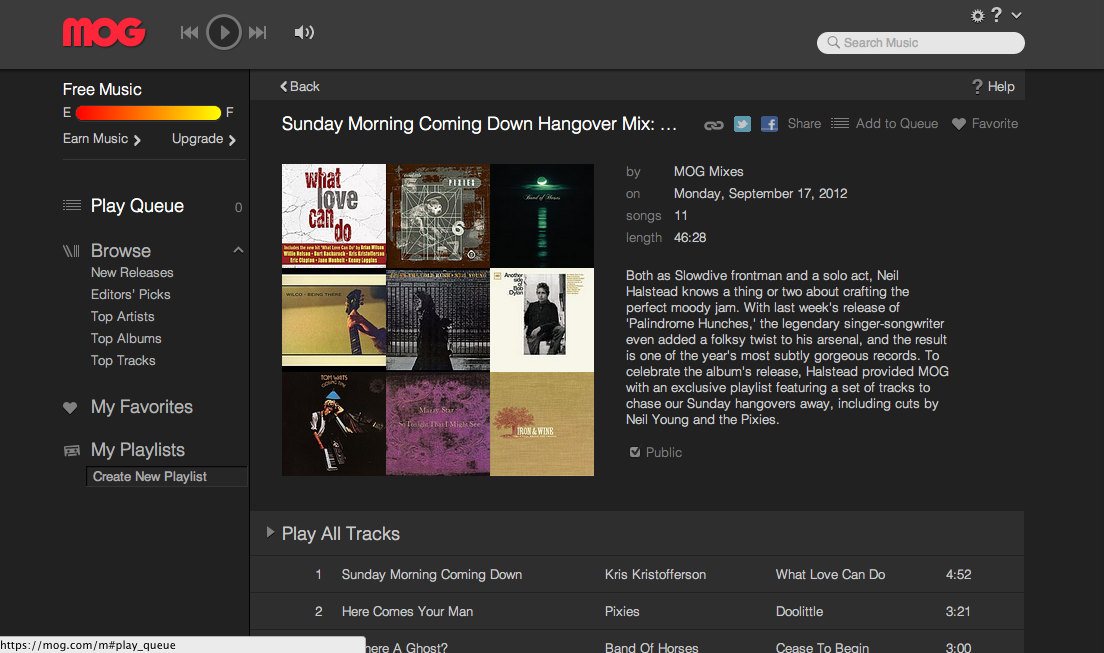The height and width of the screenshot is (653, 1104).
Task: Open the Band of Horses album cover
Action: (542, 216)
